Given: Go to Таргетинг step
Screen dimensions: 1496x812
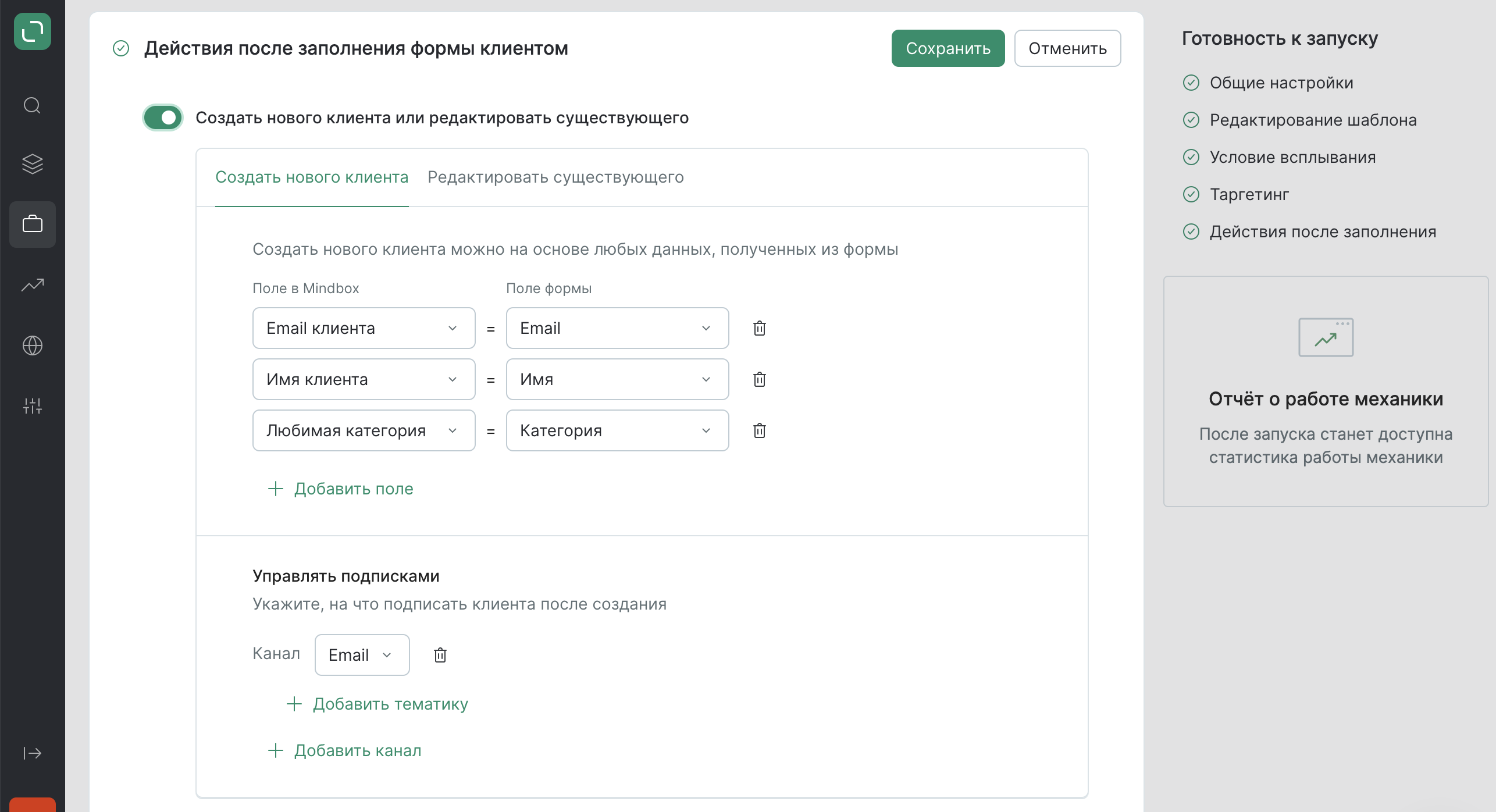Looking at the screenshot, I should click(1249, 194).
